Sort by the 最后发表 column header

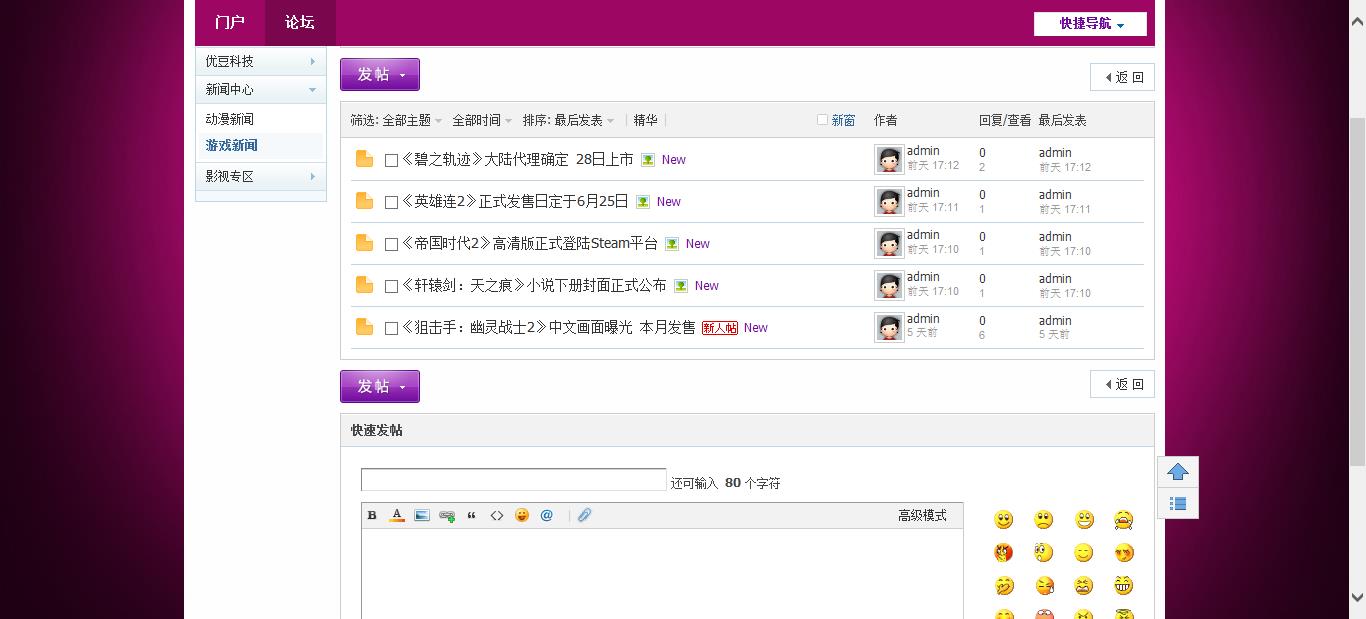[1062, 120]
